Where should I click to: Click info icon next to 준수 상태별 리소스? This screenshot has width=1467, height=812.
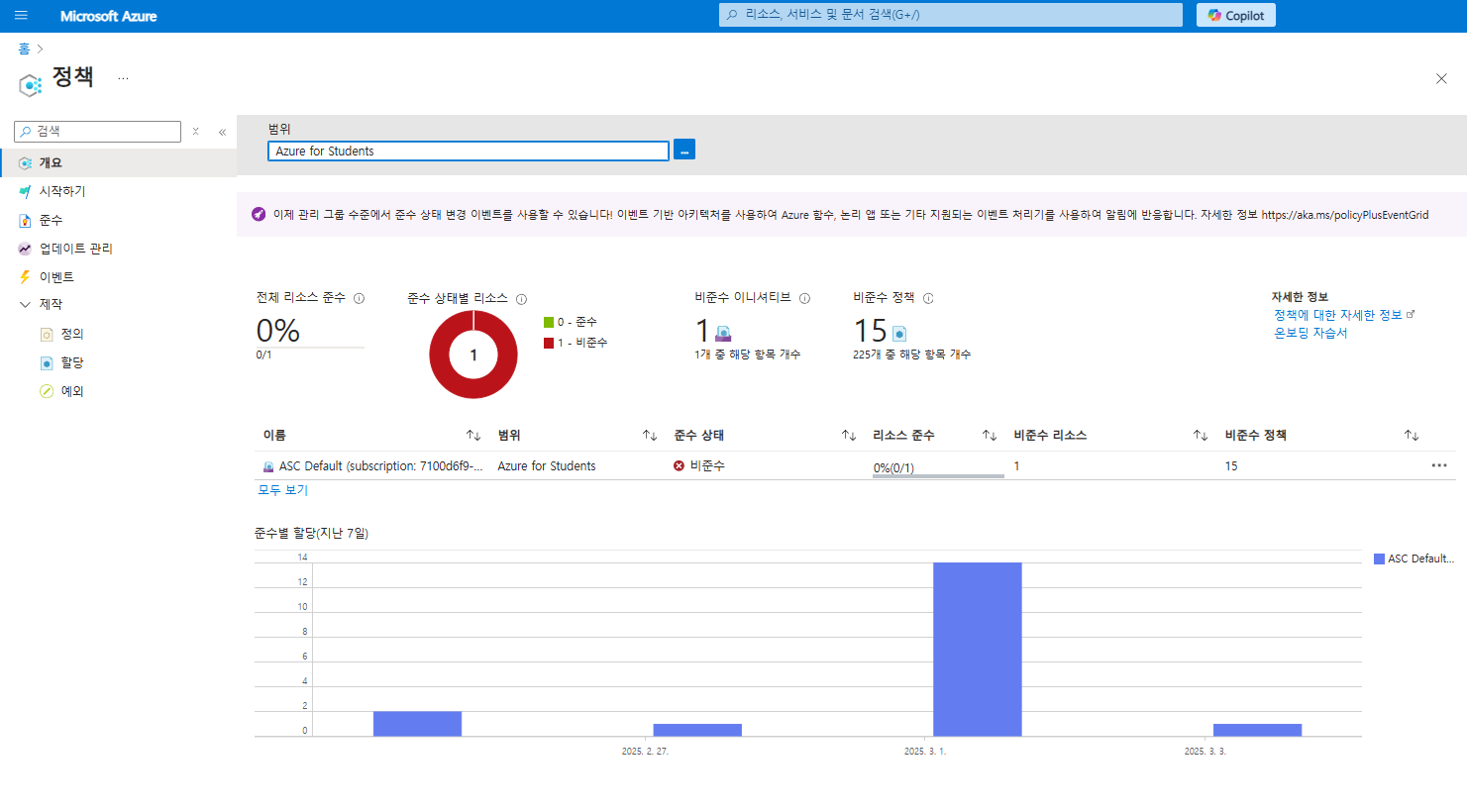pos(521,299)
